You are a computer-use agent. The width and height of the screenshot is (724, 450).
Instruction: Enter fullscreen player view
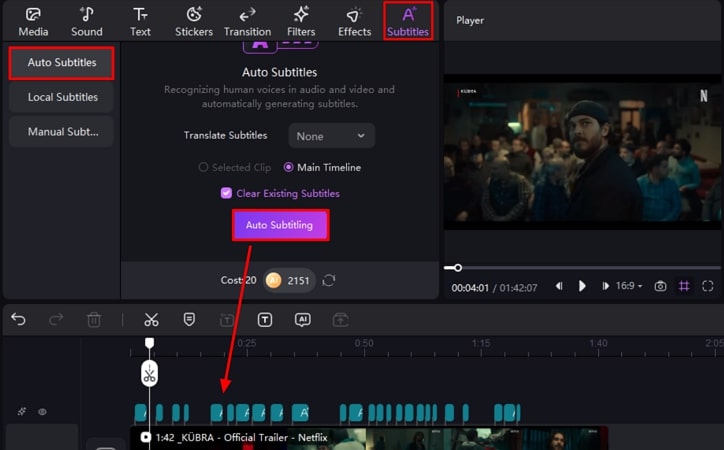point(708,286)
